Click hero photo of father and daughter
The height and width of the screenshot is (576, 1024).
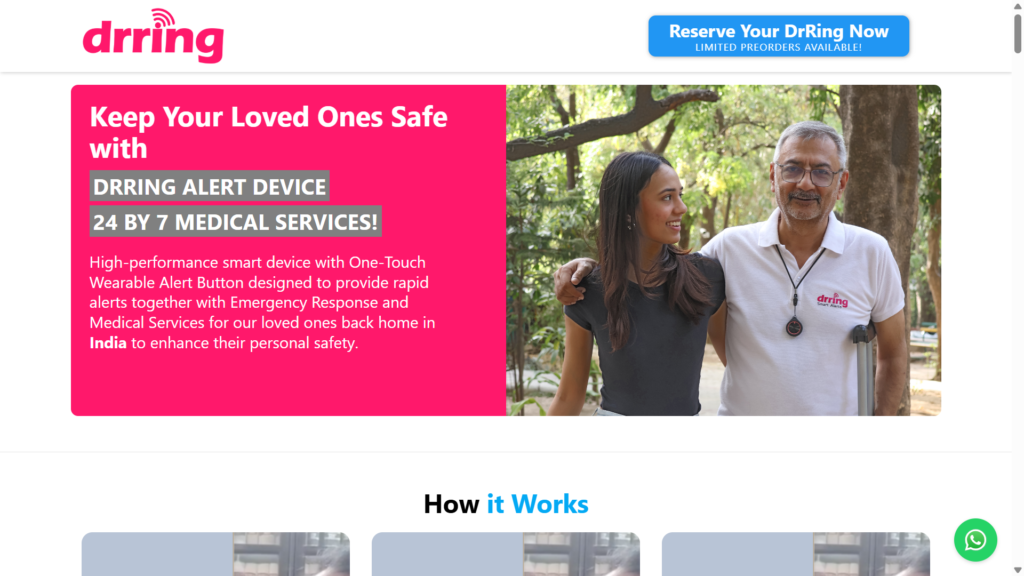pos(724,250)
